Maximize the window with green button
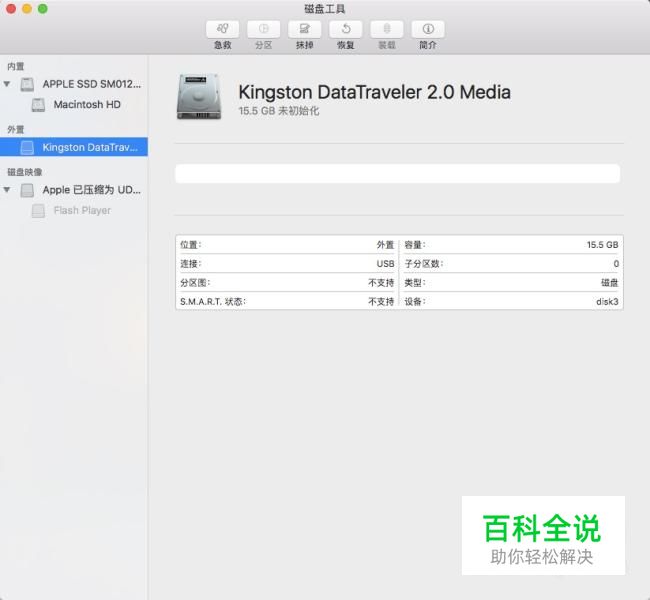The width and height of the screenshot is (650, 600). click(x=43, y=9)
